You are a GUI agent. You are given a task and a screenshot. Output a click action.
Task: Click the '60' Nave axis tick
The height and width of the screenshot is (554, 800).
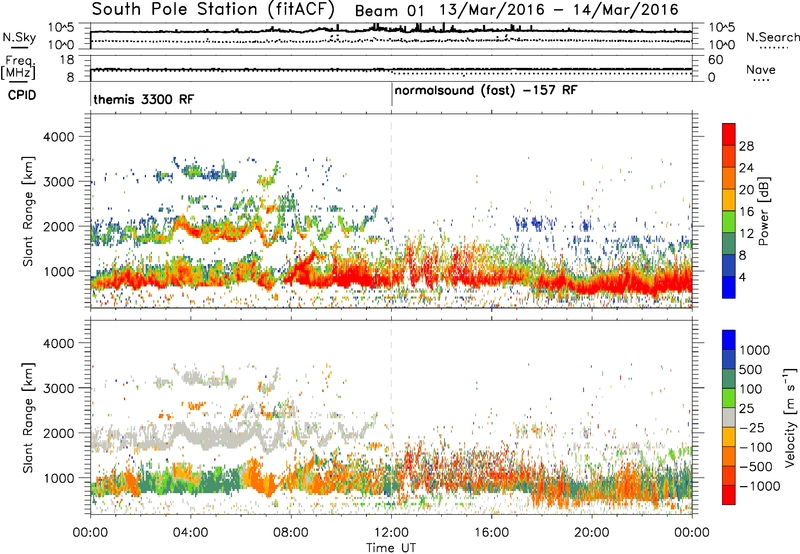pyautogui.click(x=716, y=60)
